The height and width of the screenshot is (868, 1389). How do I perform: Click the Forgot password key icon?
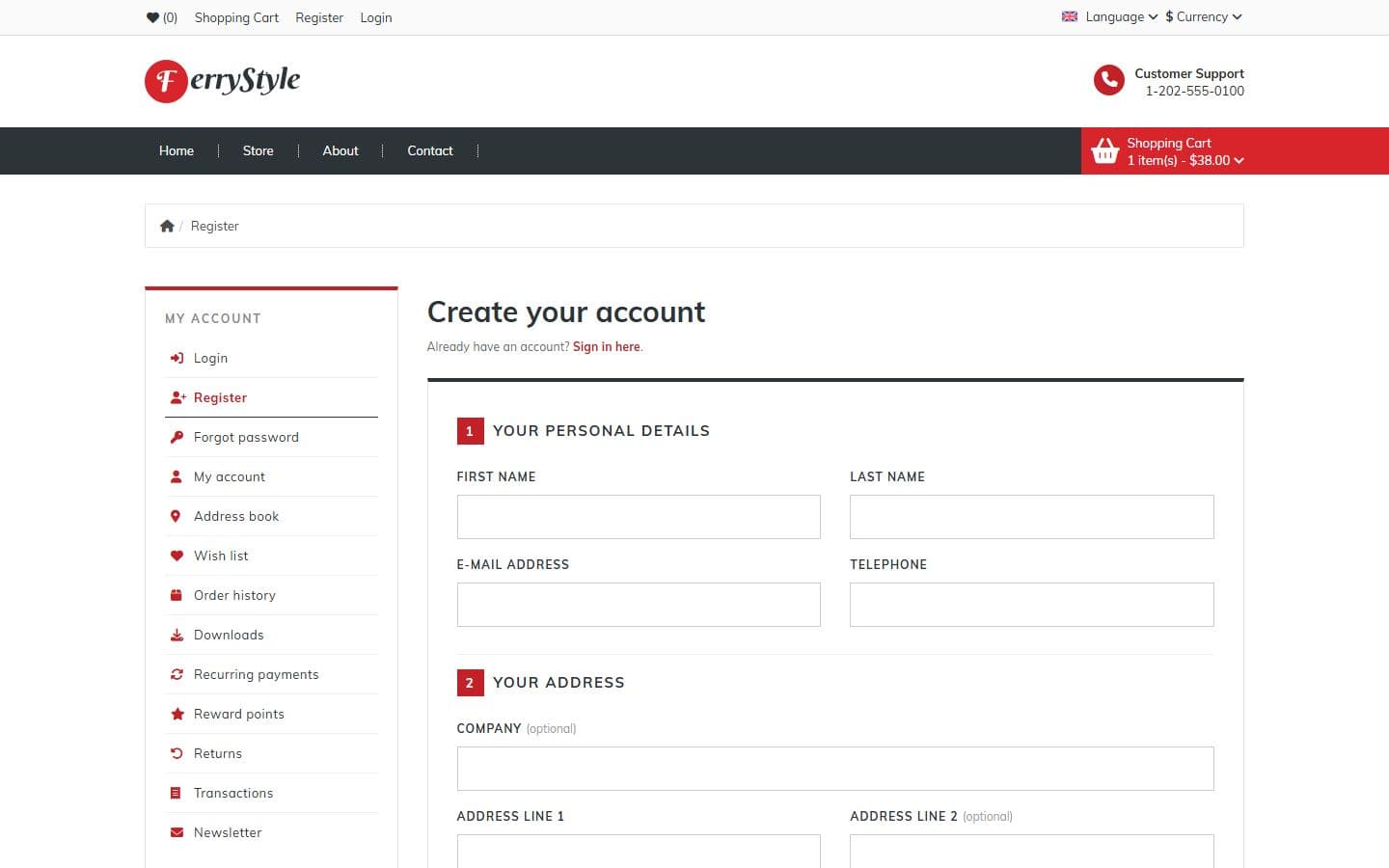pyautogui.click(x=177, y=437)
